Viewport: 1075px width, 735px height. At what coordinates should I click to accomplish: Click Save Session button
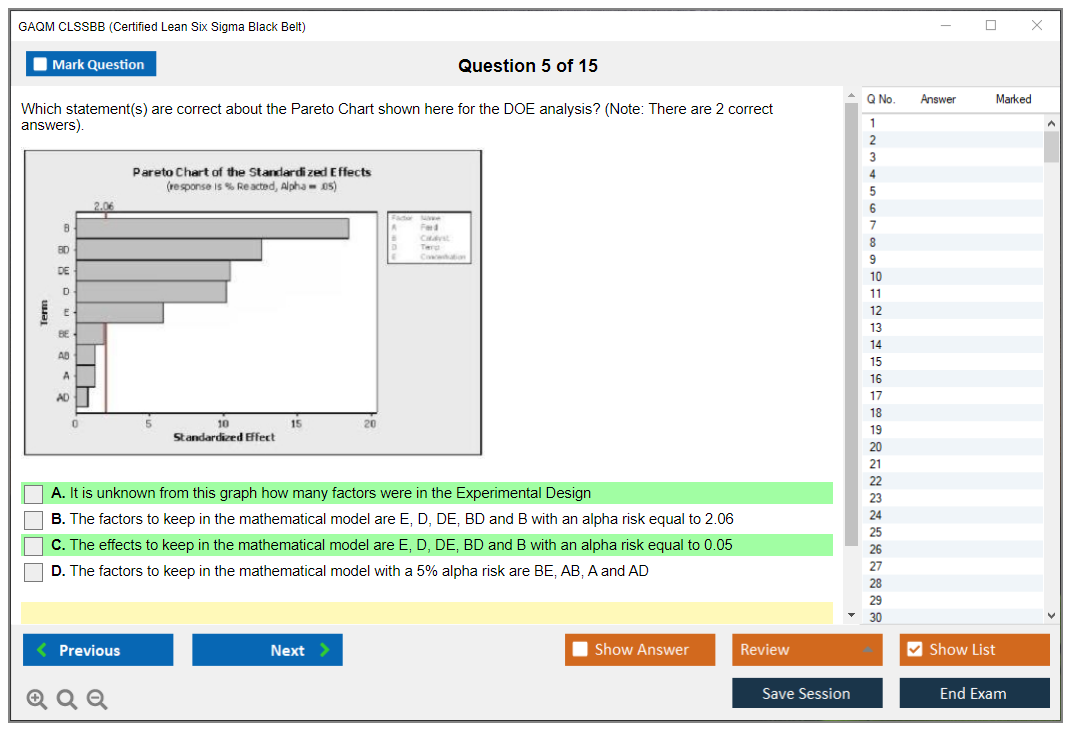coord(807,693)
